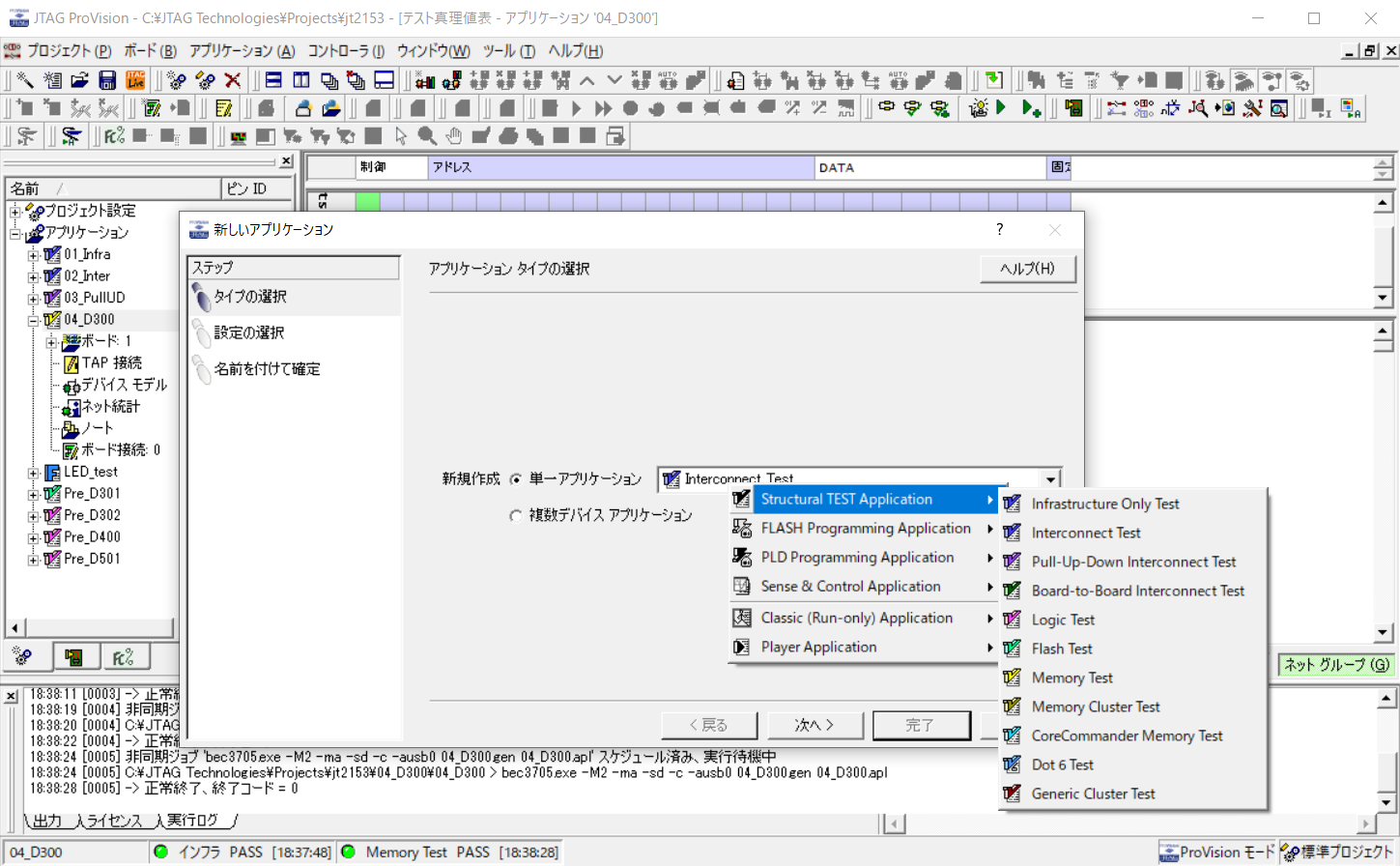Choose Pull-Up-Down Interconnect Test from submenu
The image size is (1400, 866).
tap(1132, 562)
